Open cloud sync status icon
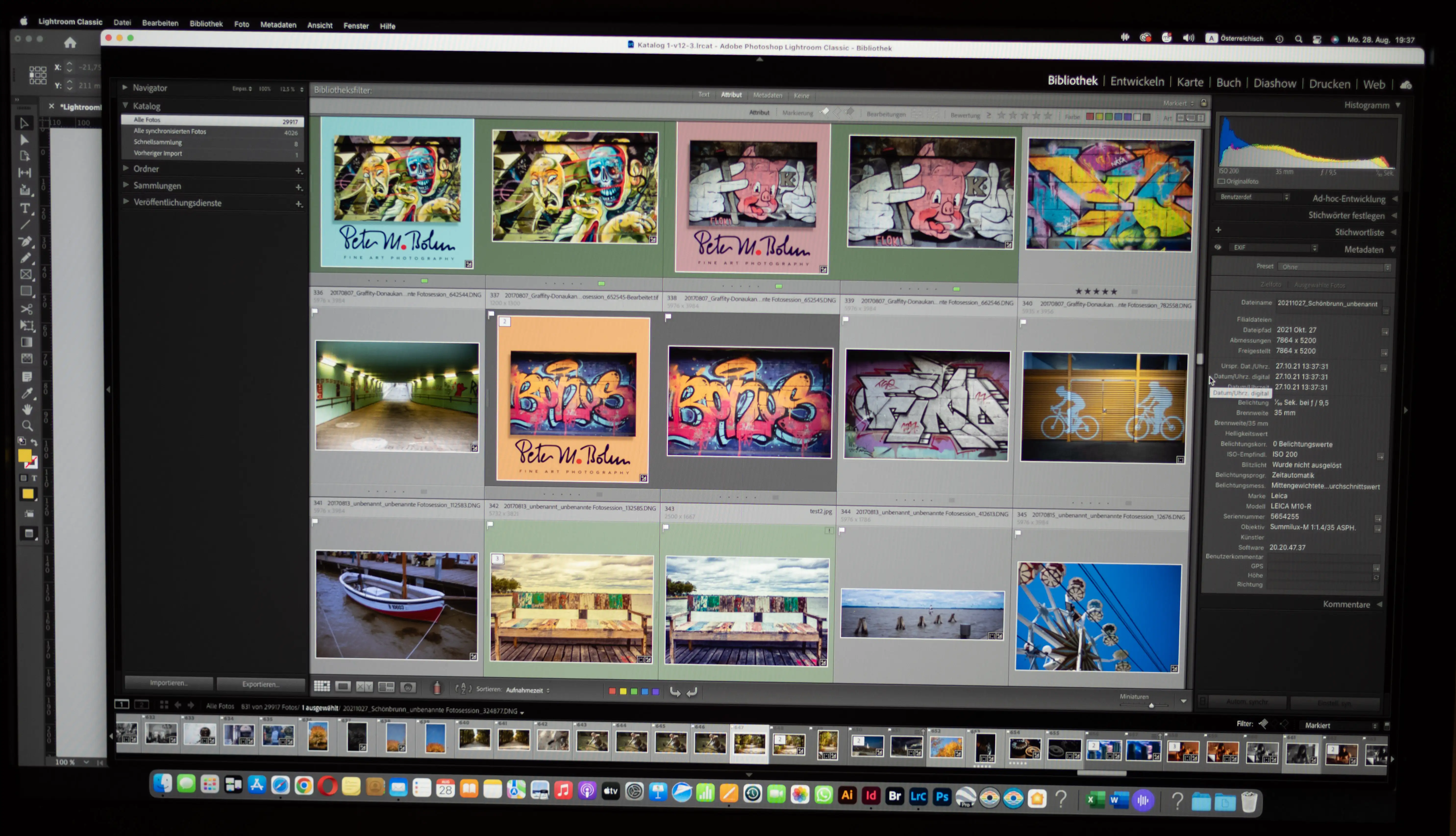The width and height of the screenshot is (1456, 836). pyautogui.click(x=1406, y=85)
